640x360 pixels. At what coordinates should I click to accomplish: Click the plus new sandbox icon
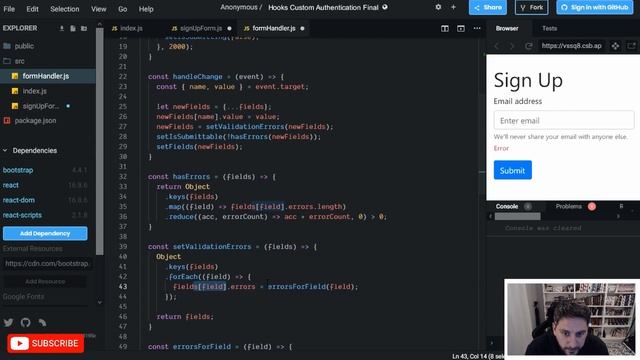pos(453,7)
